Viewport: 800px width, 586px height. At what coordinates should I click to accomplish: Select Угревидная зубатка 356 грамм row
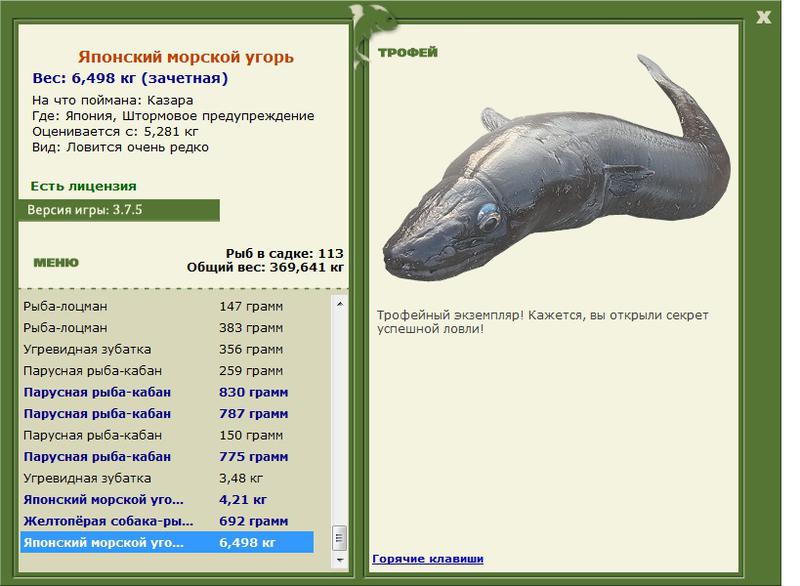point(167,349)
